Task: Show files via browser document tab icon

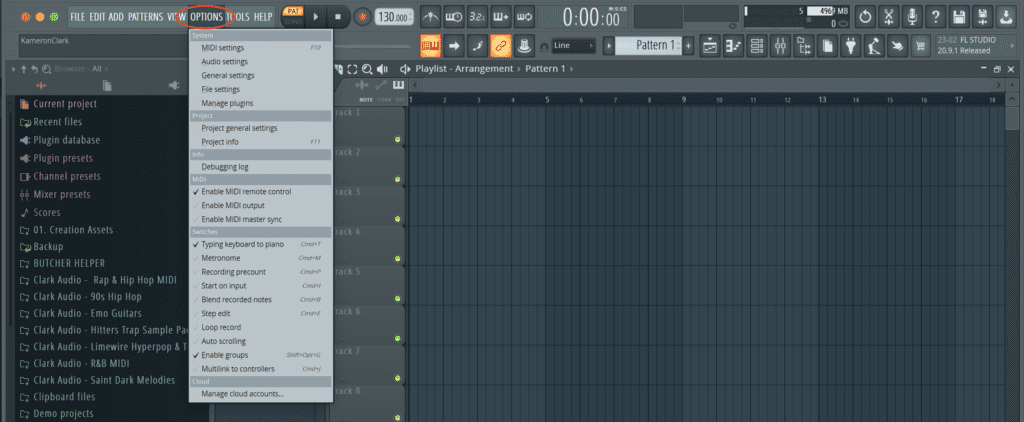Action: (x=107, y=85)
